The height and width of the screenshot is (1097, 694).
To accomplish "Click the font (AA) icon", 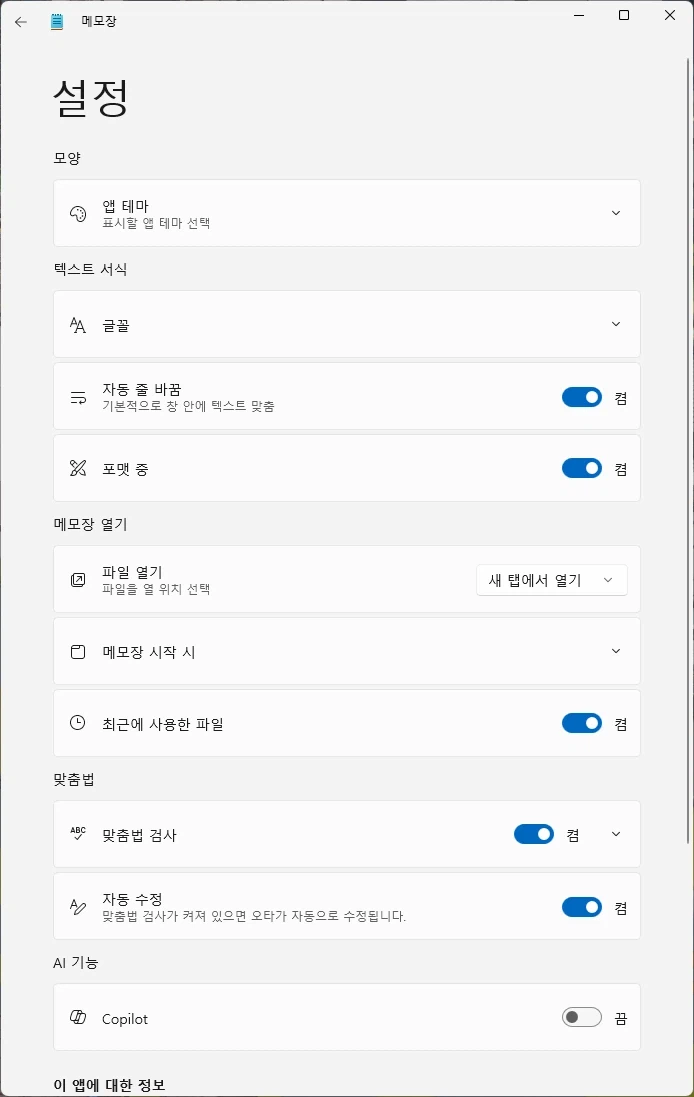I will click(77, 324).
